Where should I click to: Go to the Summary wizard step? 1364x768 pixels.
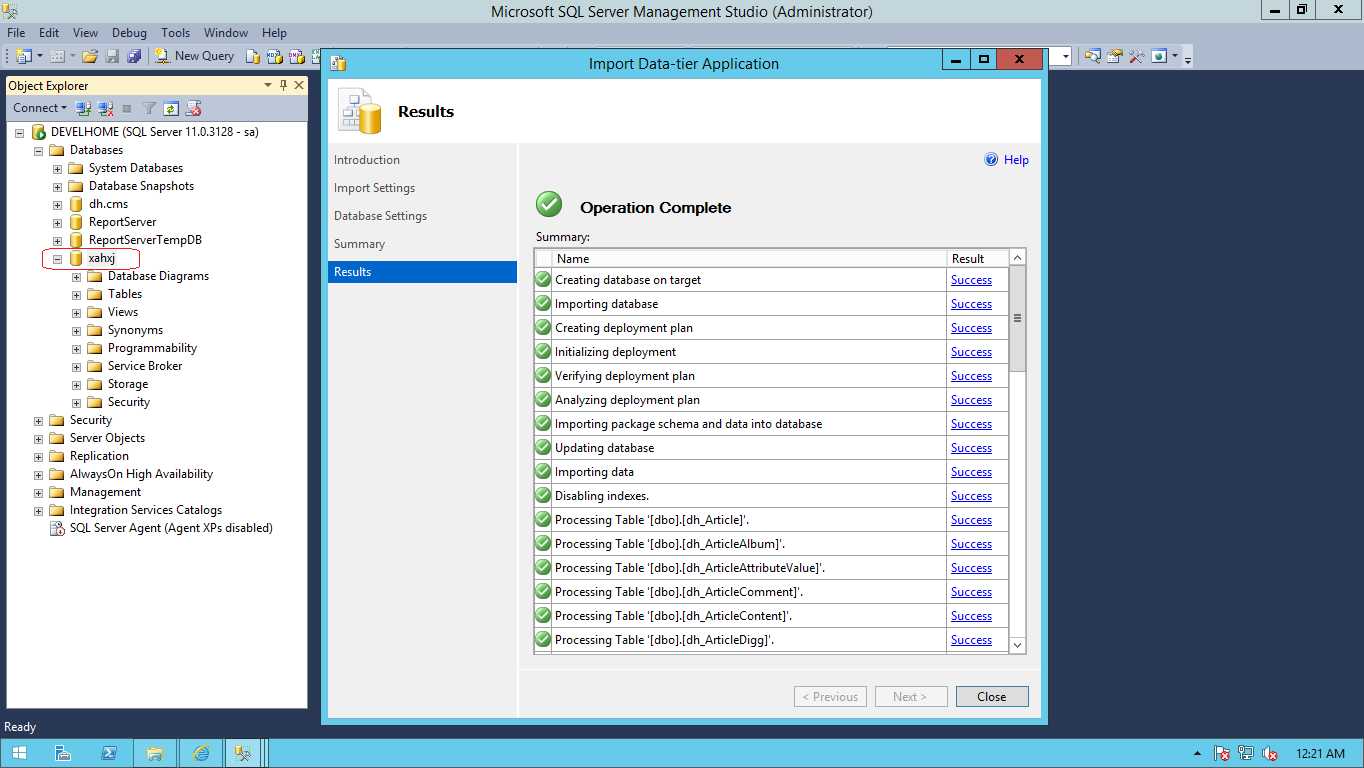coord(359,244)
